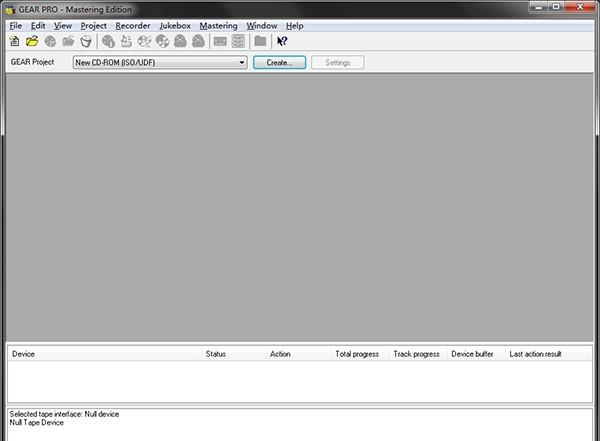Click the stacked jukebox list icon

point(238,41)
